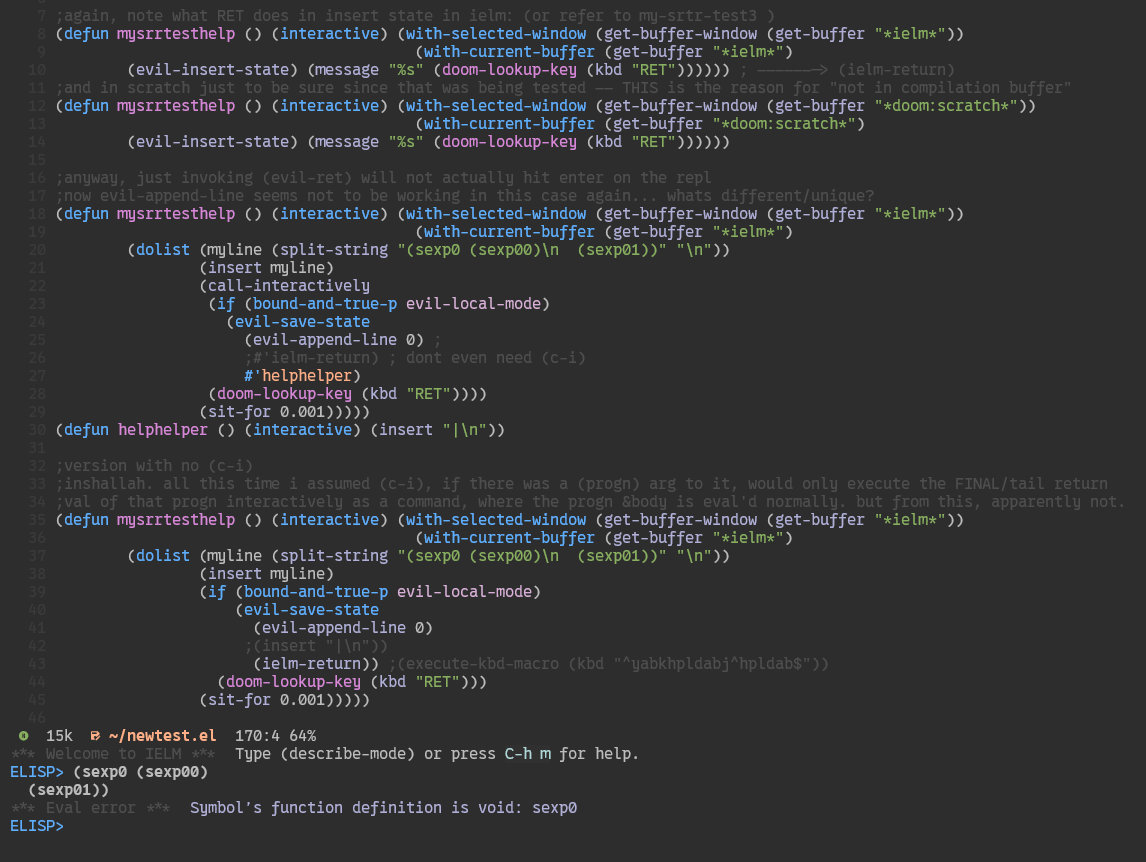1146x862 pixels.
Task: Click the ';version with no (c-i)' comment
Action: [154, 466]
